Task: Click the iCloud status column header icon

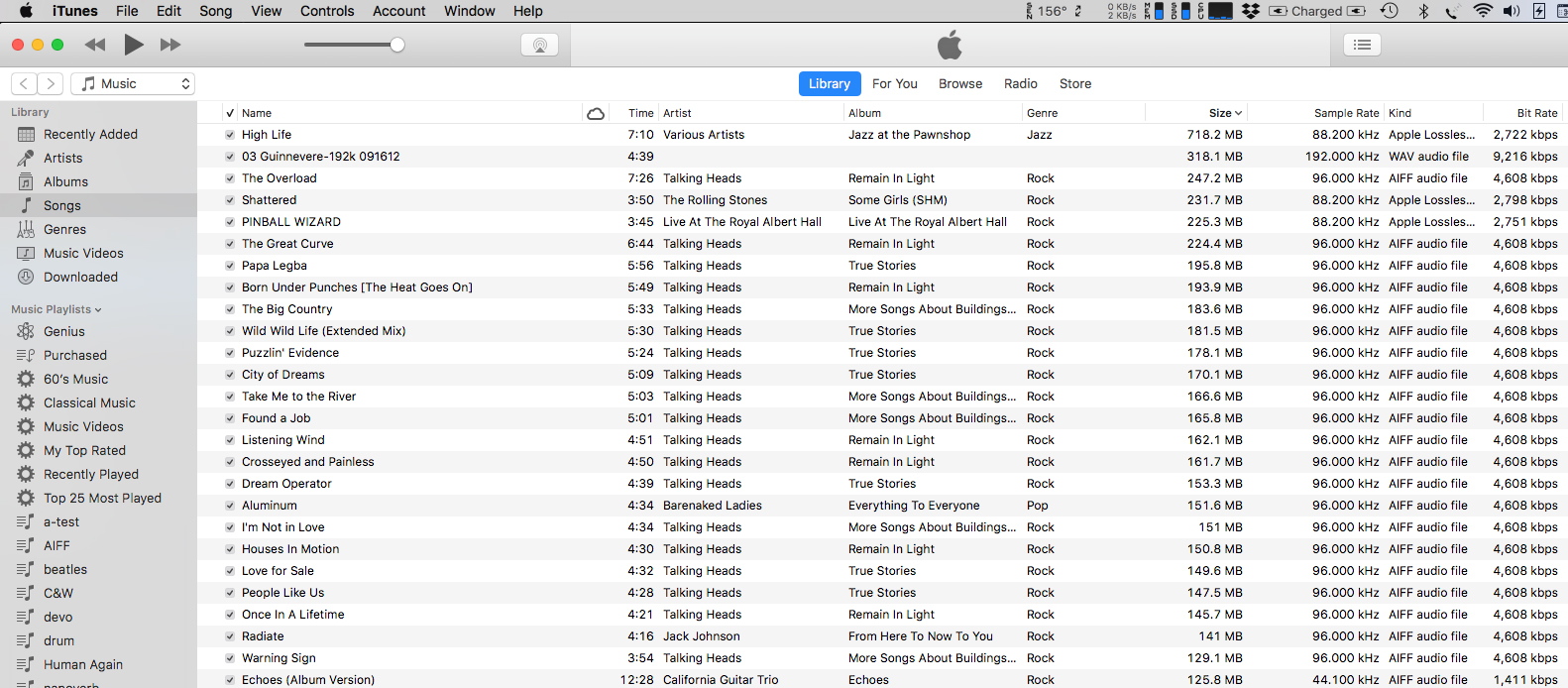Action: (596, 113)
